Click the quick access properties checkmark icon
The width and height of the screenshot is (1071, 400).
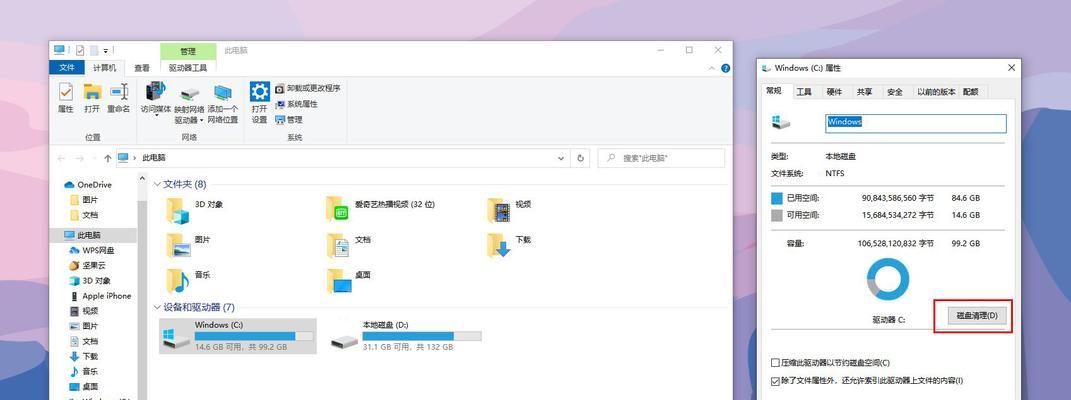pyautogui.click(x=80, y=51)
